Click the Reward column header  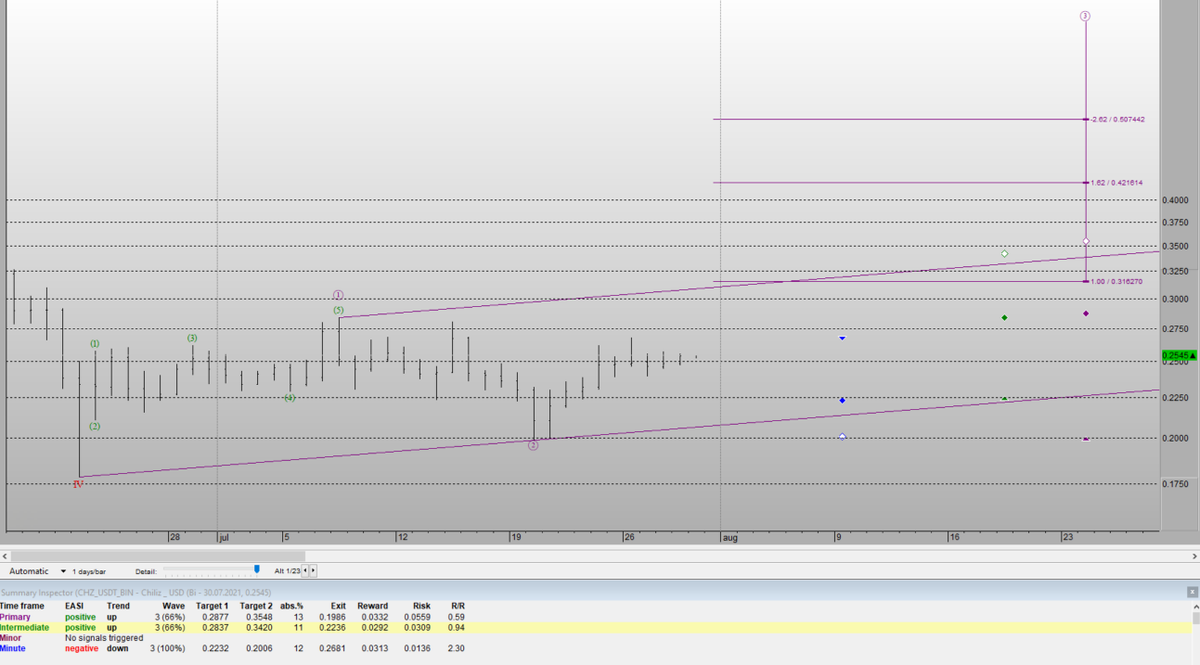coord(373,606)
